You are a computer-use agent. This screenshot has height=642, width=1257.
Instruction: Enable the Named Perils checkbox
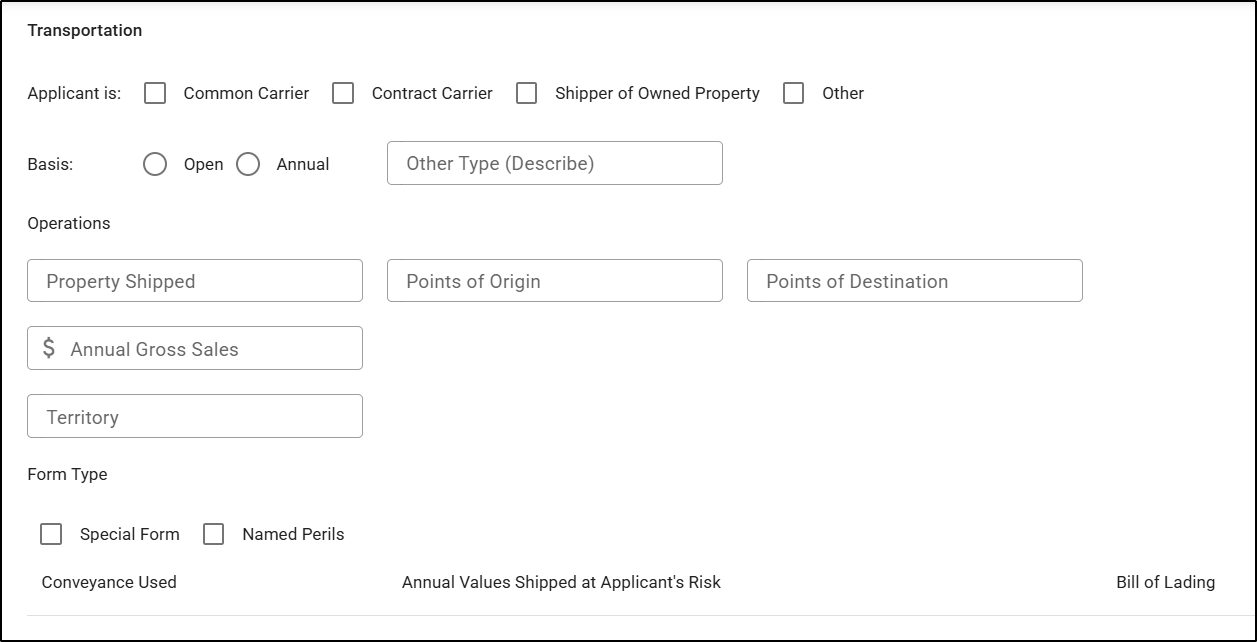pyautogui.click(x=213, y=534)
